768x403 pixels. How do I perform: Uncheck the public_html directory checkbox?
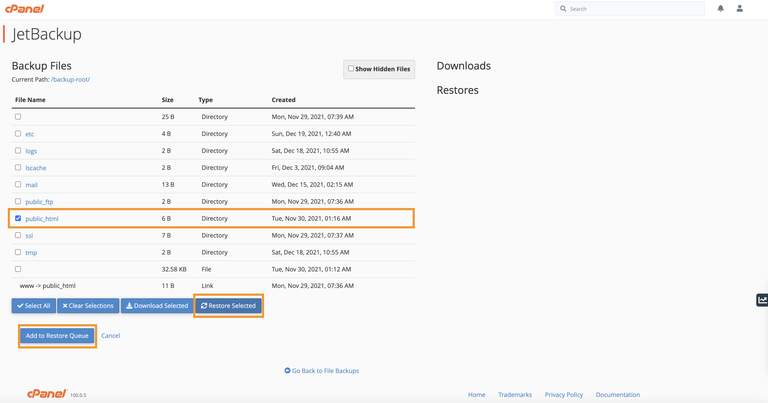click(x=18, y=218)
